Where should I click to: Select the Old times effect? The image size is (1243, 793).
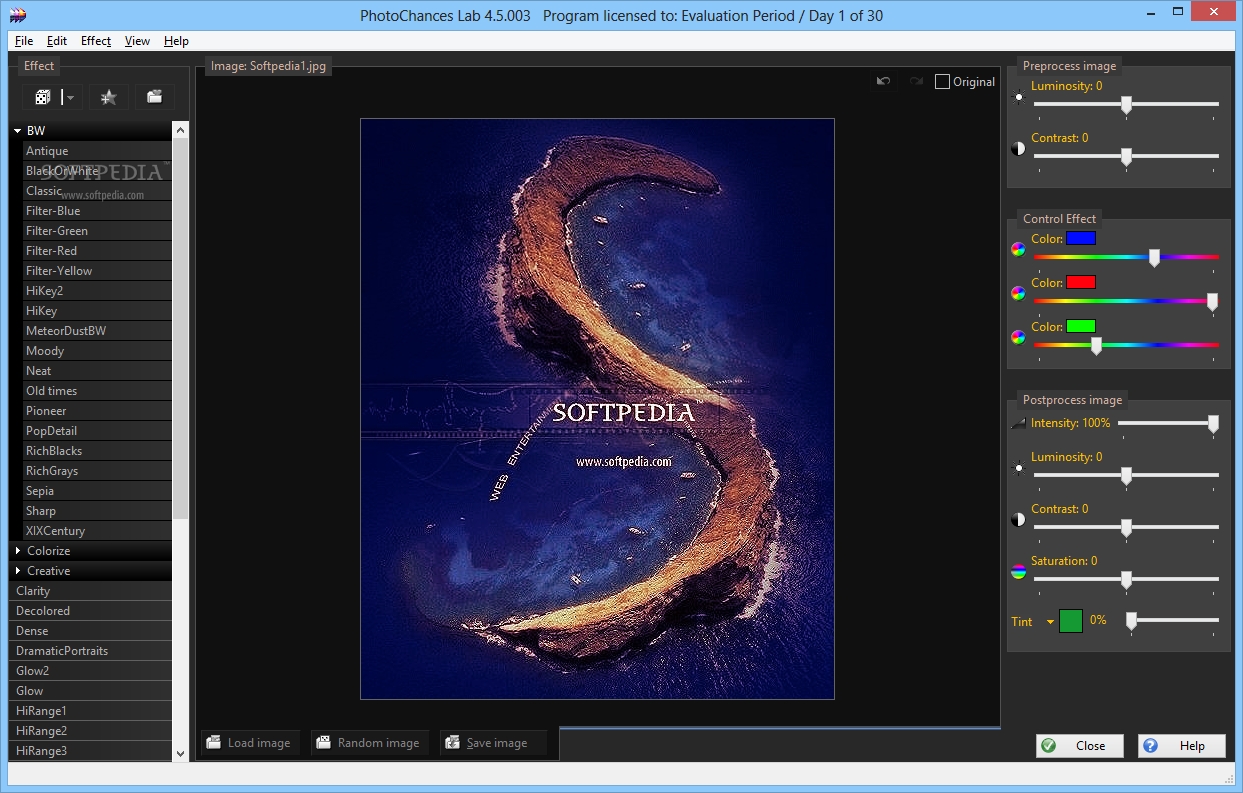[97, 391]
